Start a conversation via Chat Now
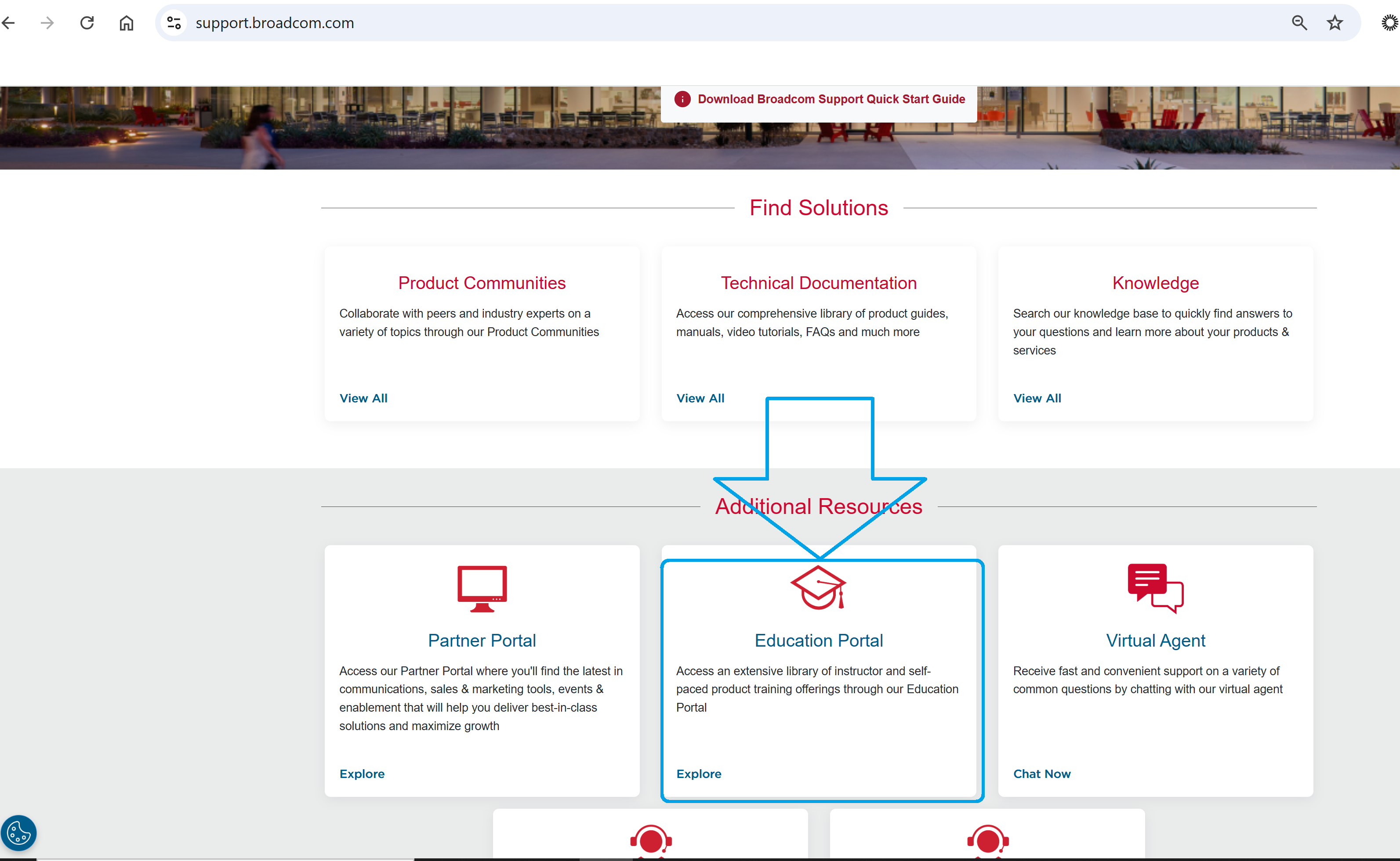This screenshot has width=1400, height=861. click(x=1042, y=773)
